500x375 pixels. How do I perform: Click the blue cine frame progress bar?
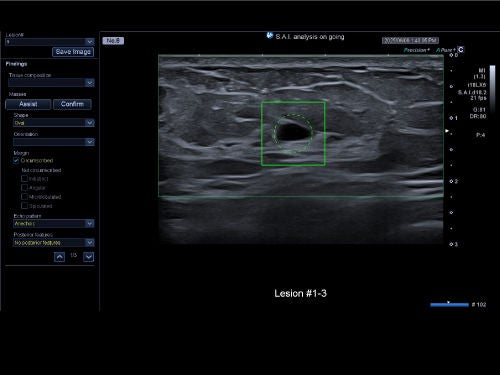(449, 304)
